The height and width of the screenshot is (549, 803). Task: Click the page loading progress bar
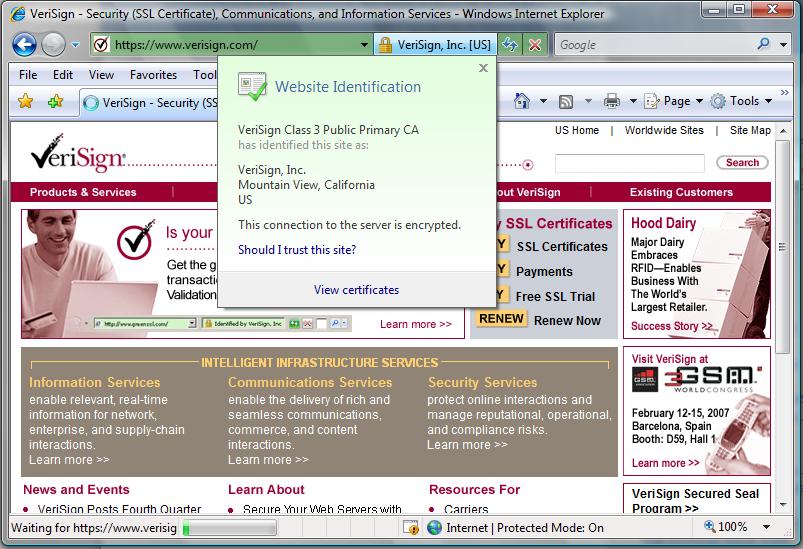coord(229,527)
